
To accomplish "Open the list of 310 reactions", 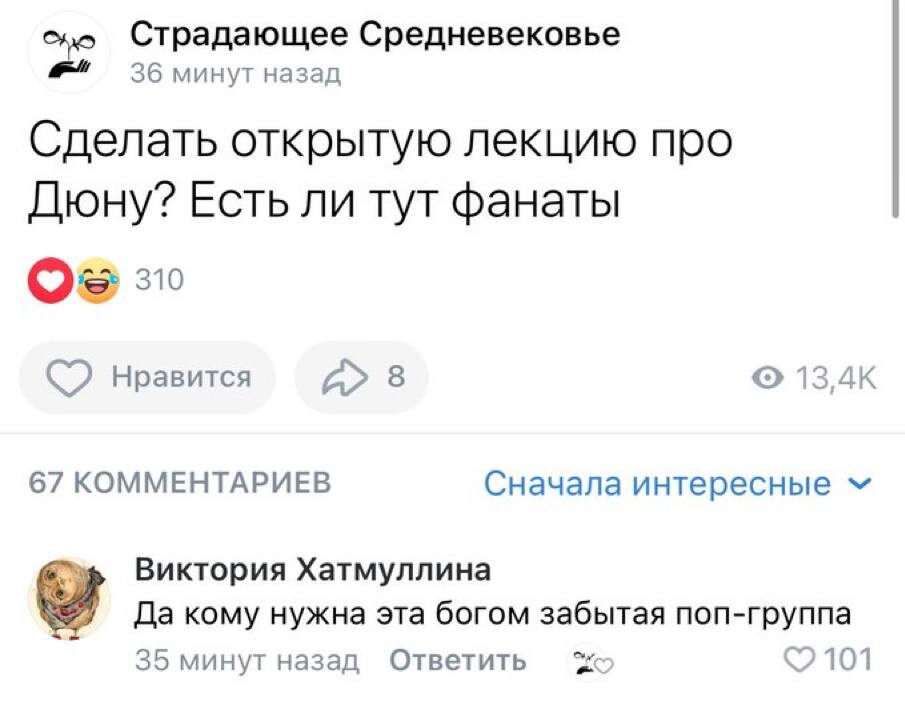I will coord(158,281).
